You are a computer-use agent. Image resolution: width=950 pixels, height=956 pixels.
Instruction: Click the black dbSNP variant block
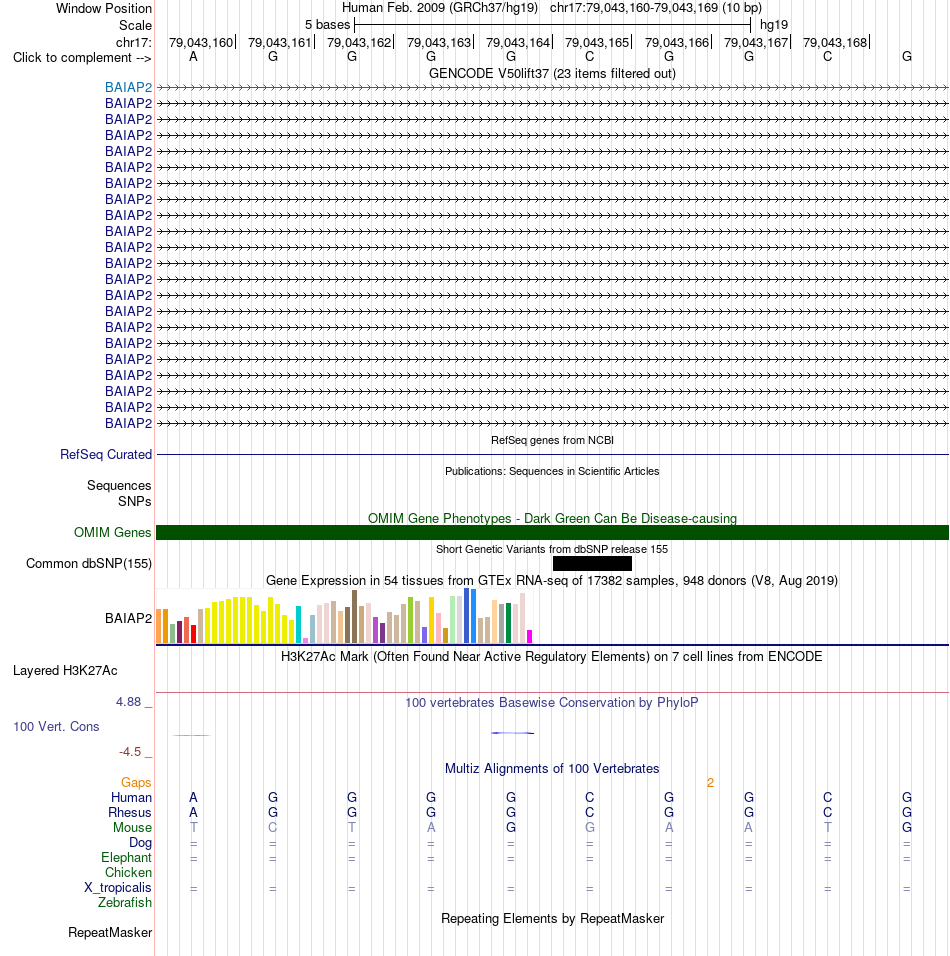(592, 563)
